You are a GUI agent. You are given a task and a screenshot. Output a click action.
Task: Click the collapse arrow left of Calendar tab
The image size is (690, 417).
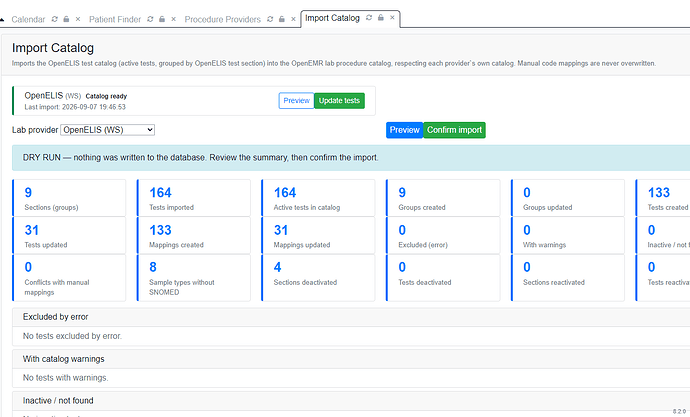tap(2, 20)
